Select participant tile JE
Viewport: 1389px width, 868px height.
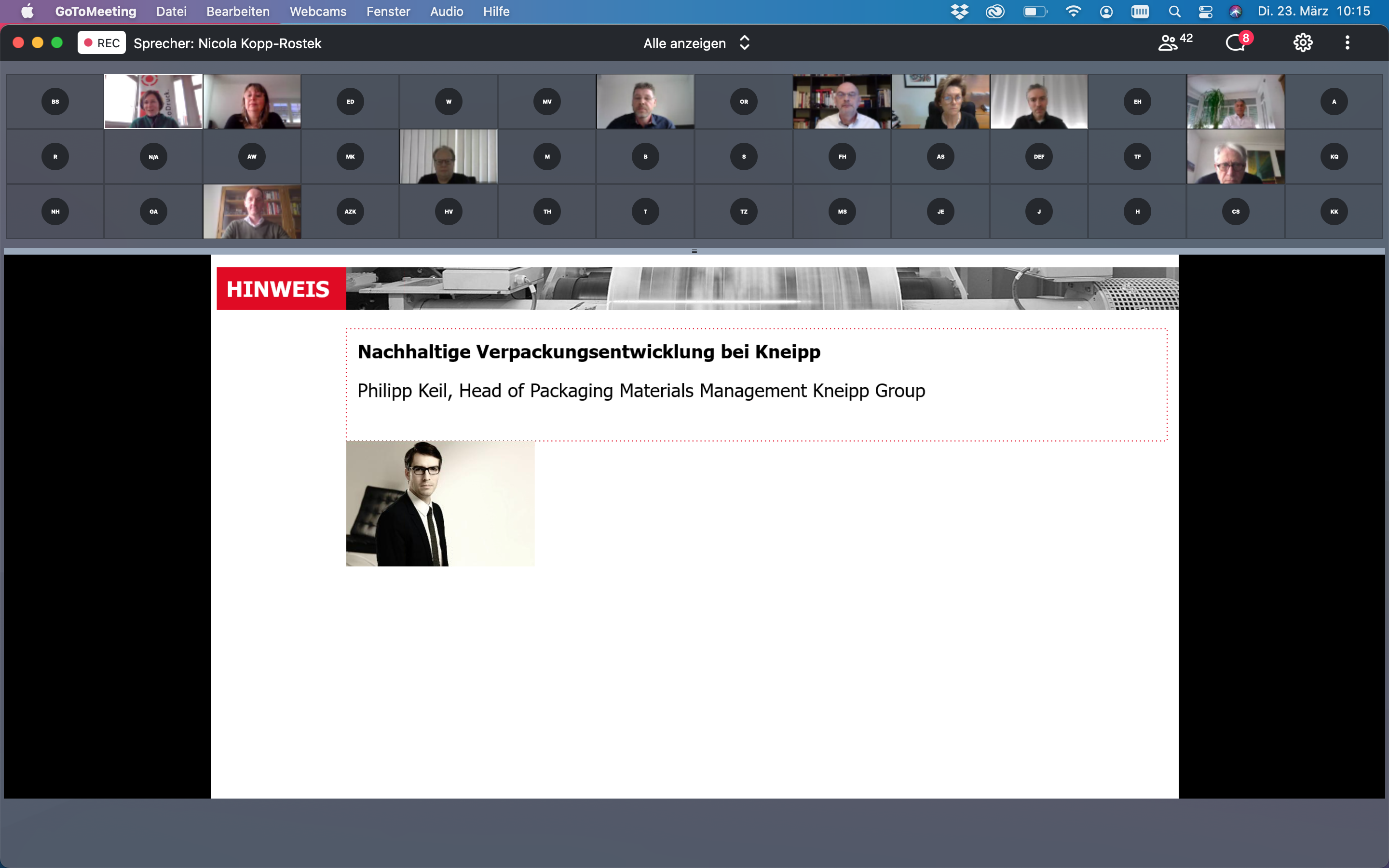941,212
